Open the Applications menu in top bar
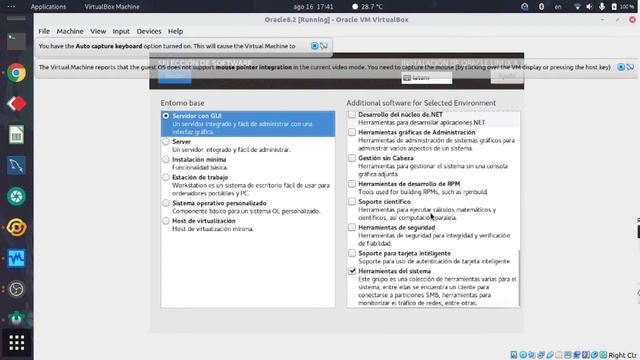 pos(48,7)
